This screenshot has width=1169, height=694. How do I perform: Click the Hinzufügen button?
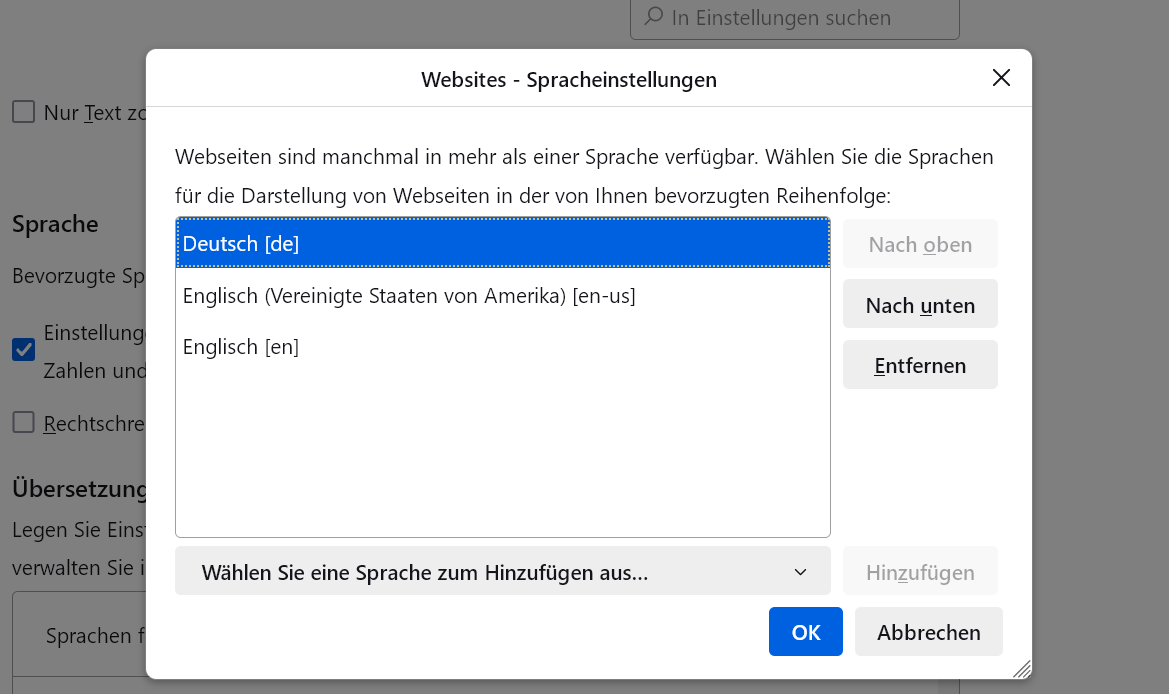[920, 572]
